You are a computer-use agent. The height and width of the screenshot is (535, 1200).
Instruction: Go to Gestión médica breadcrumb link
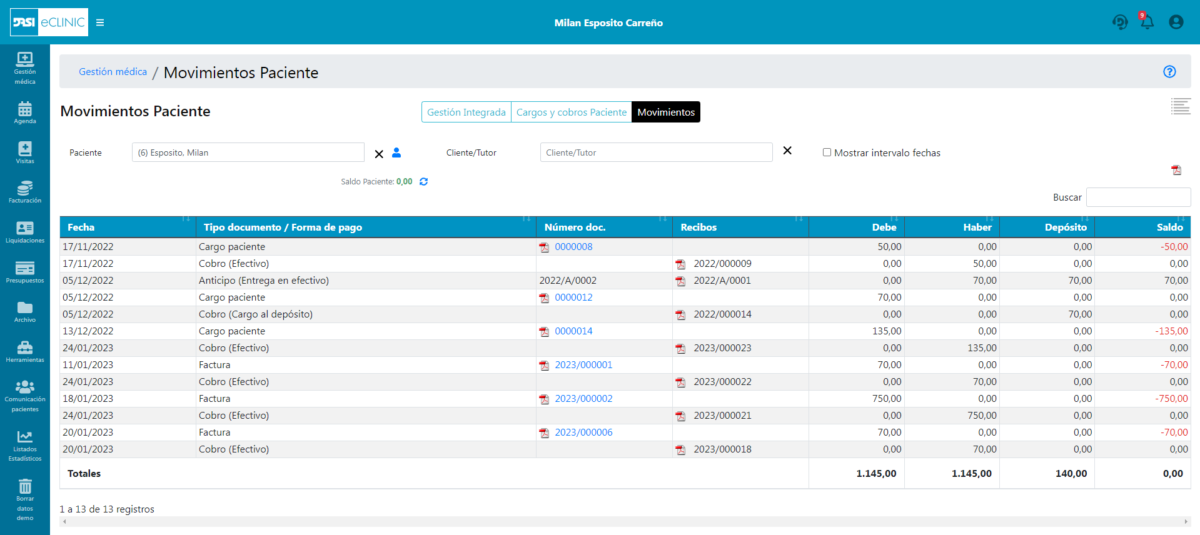(x=113, y=72)
